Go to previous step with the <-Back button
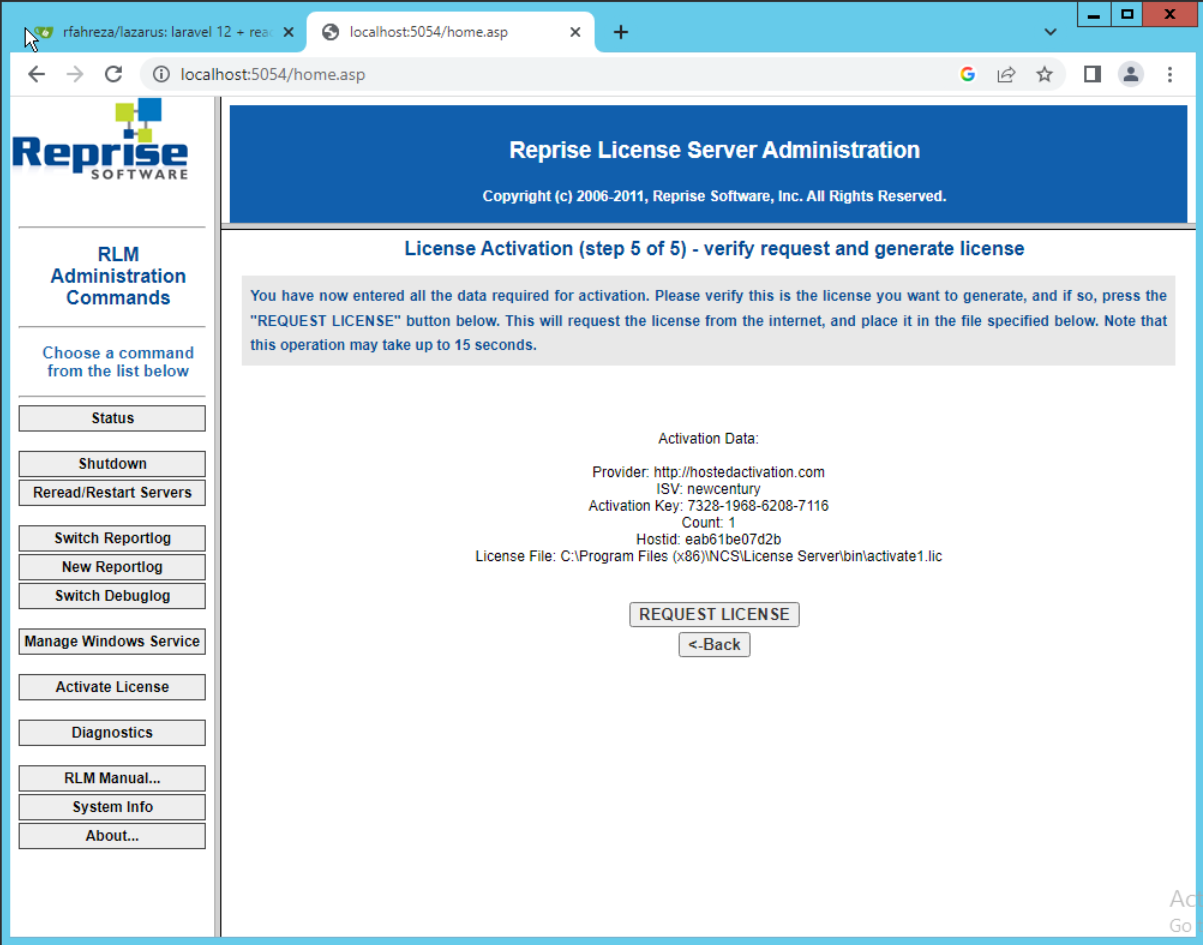This screenshot has height=945, width=1203. coord(714,644)
